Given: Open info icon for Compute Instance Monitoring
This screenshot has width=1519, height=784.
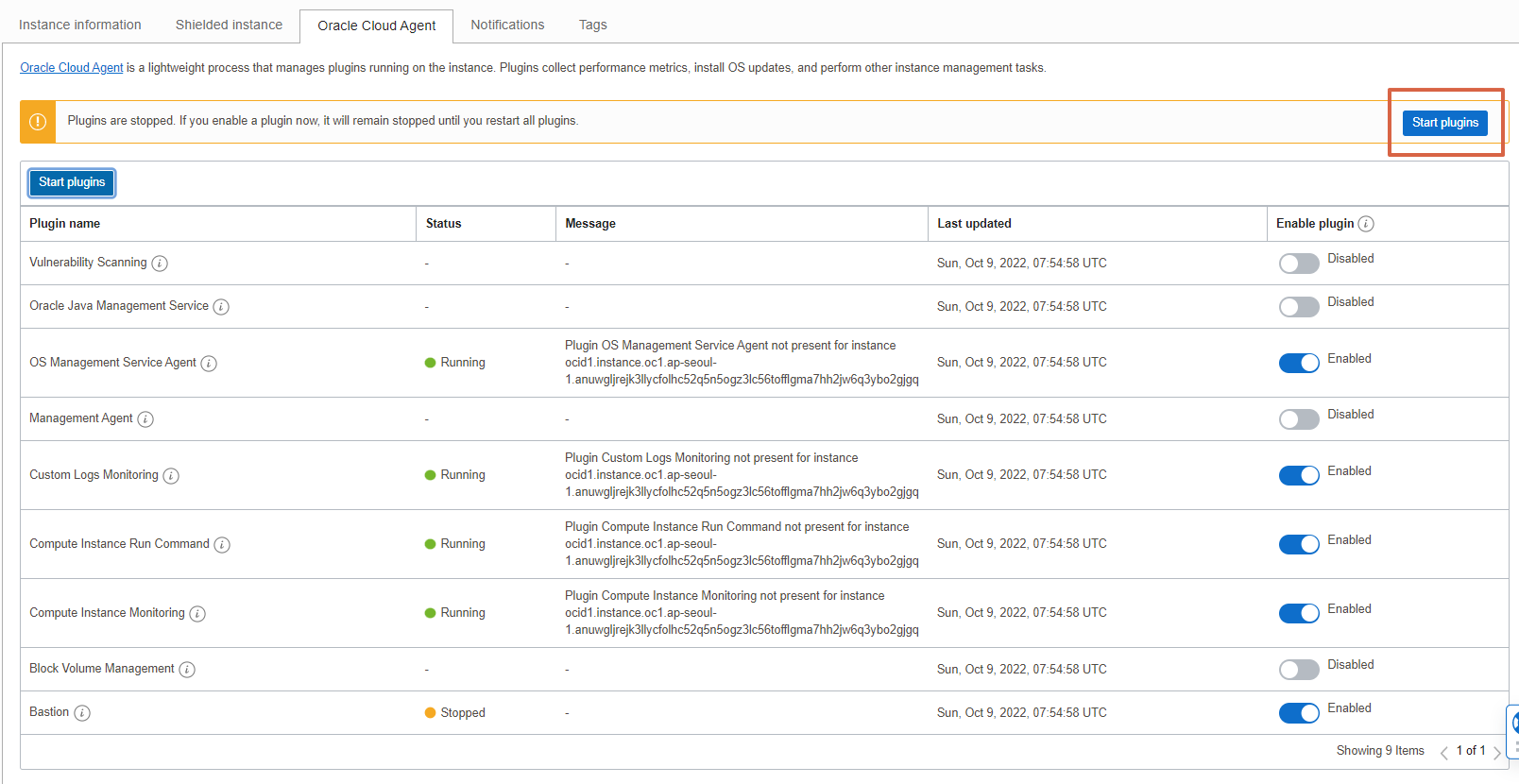Looking at the screenshot, I should 197,614.
